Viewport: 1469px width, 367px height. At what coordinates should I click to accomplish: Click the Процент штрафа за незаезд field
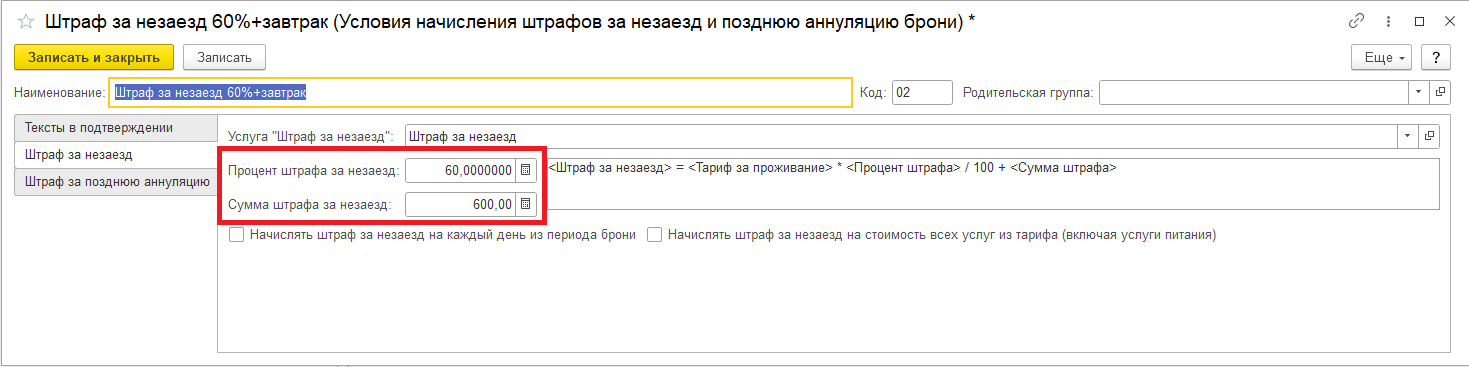pyautogui.click(x=461, y=170)
